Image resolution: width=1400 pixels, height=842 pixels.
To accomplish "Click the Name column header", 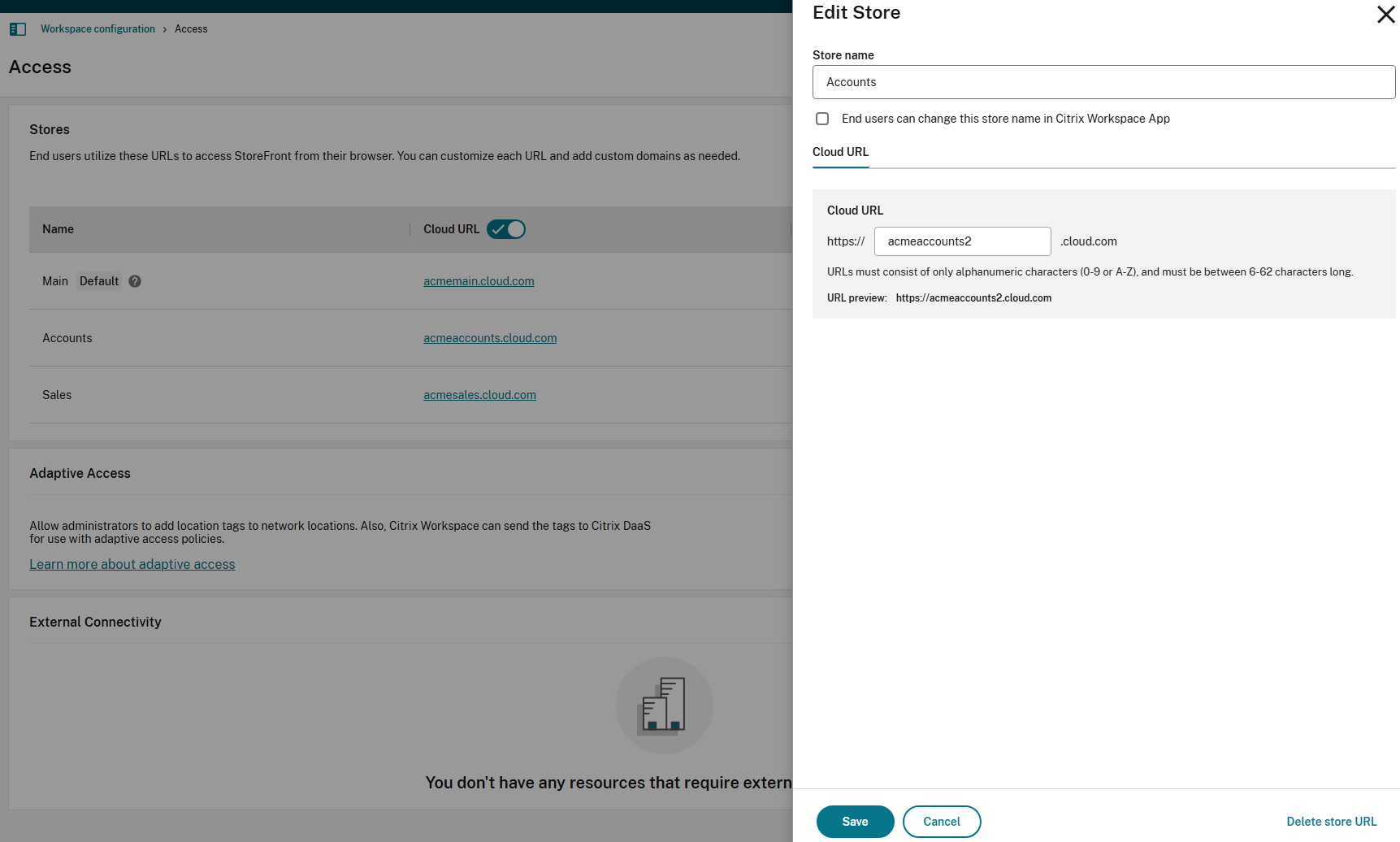I will [58, 229].
